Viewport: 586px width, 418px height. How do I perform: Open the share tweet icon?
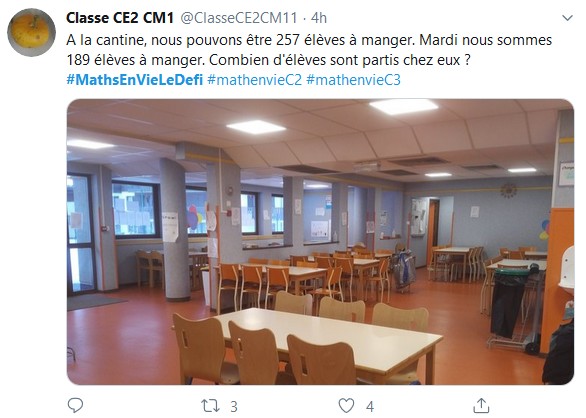pyautogui.click(x=481, y=405)
